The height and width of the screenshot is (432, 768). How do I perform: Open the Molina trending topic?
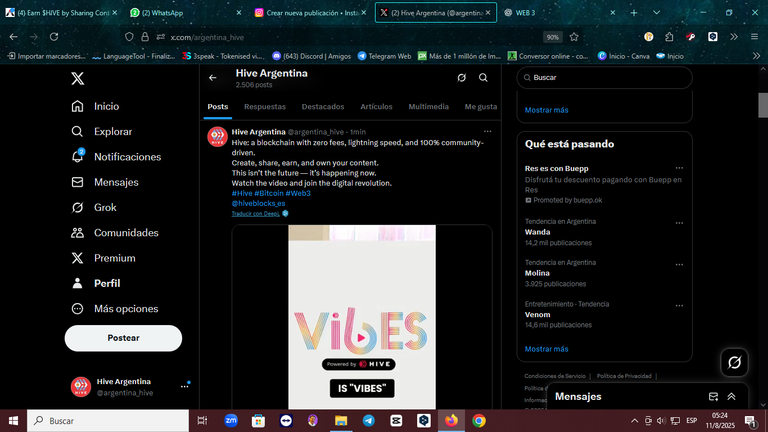[537, 273]
